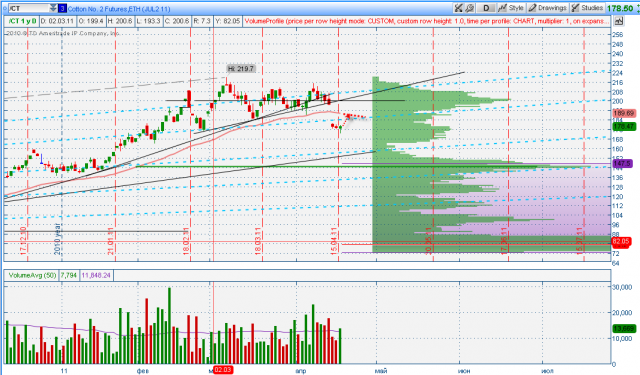
Task: Click the Hi: 219.7 chart label
Action: 241,69
